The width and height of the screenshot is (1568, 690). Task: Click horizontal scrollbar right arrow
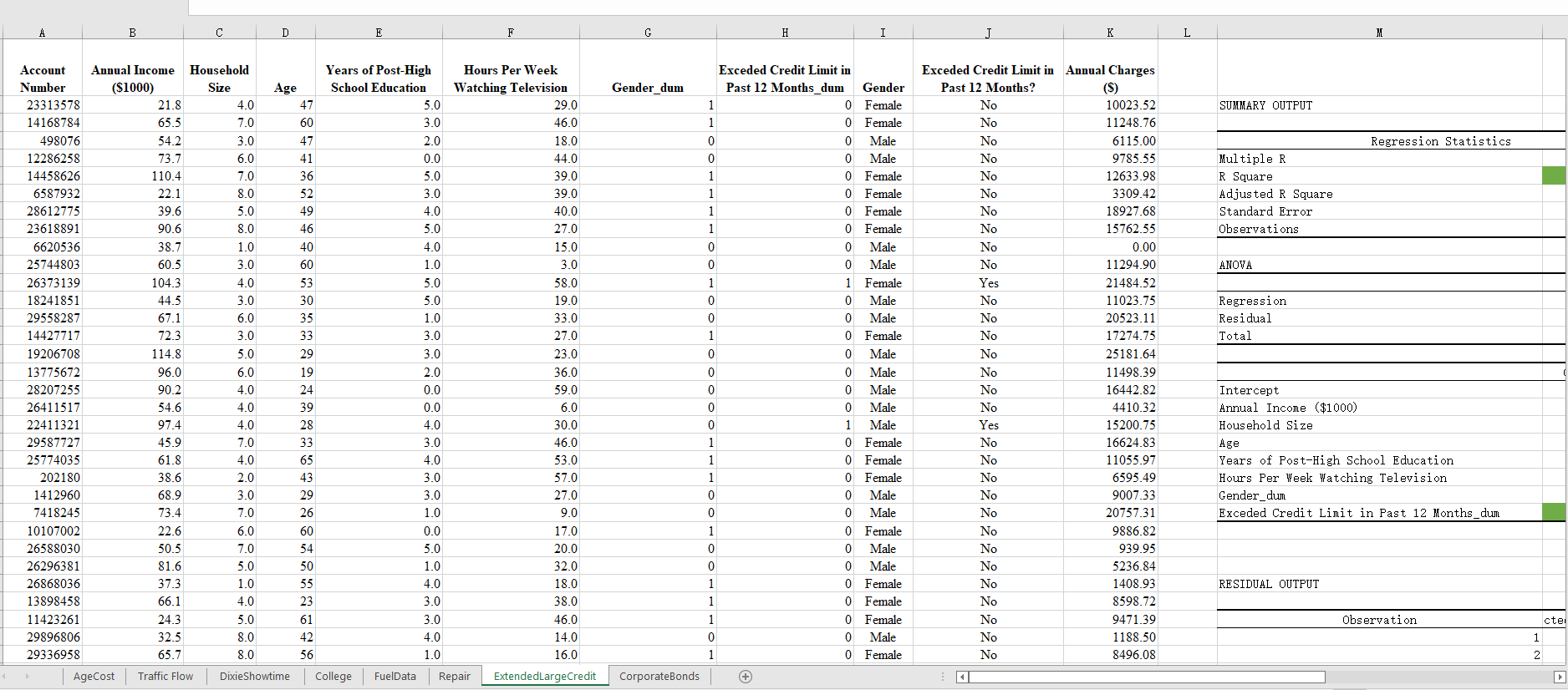coord(1559,677)
